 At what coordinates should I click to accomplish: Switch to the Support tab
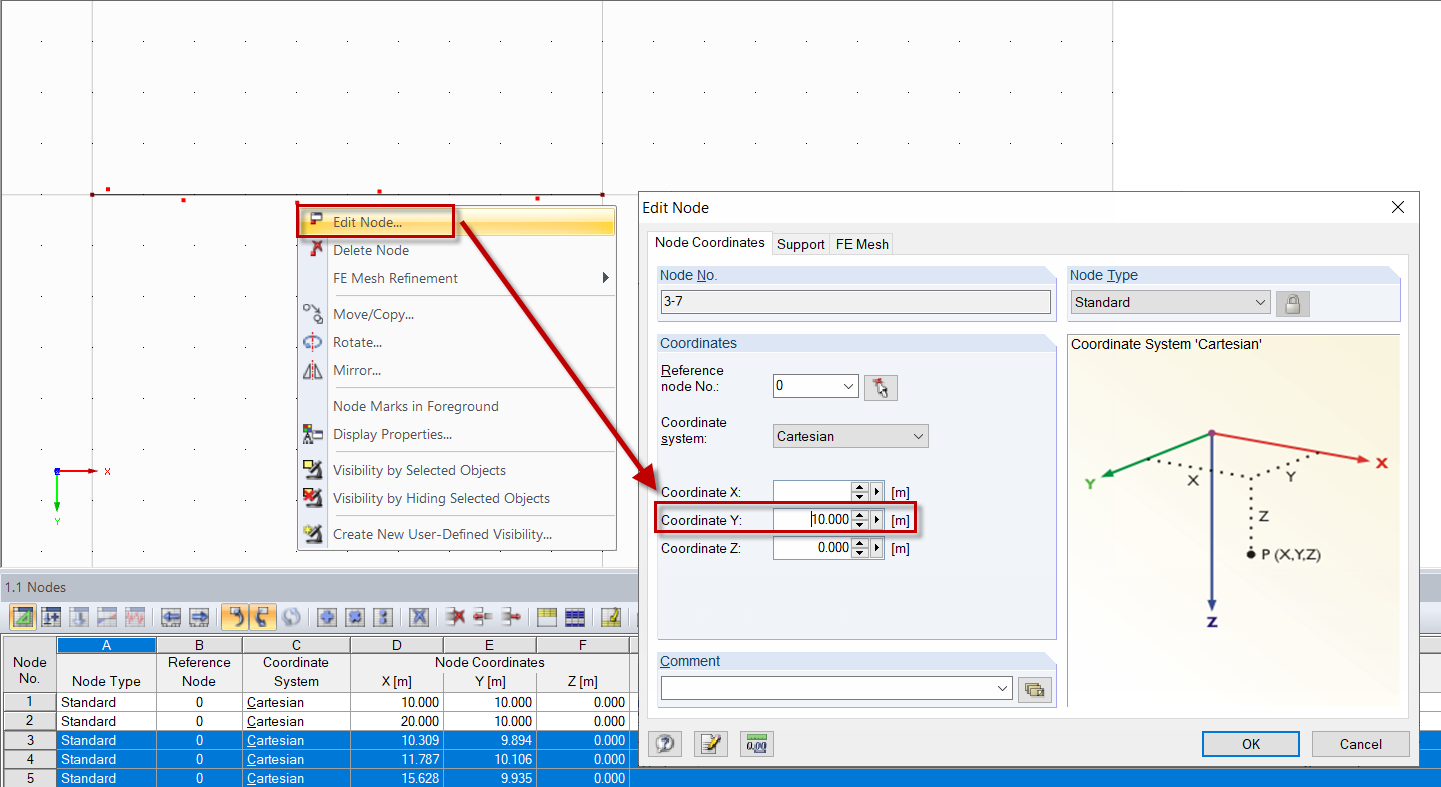[x=801, y=244]
